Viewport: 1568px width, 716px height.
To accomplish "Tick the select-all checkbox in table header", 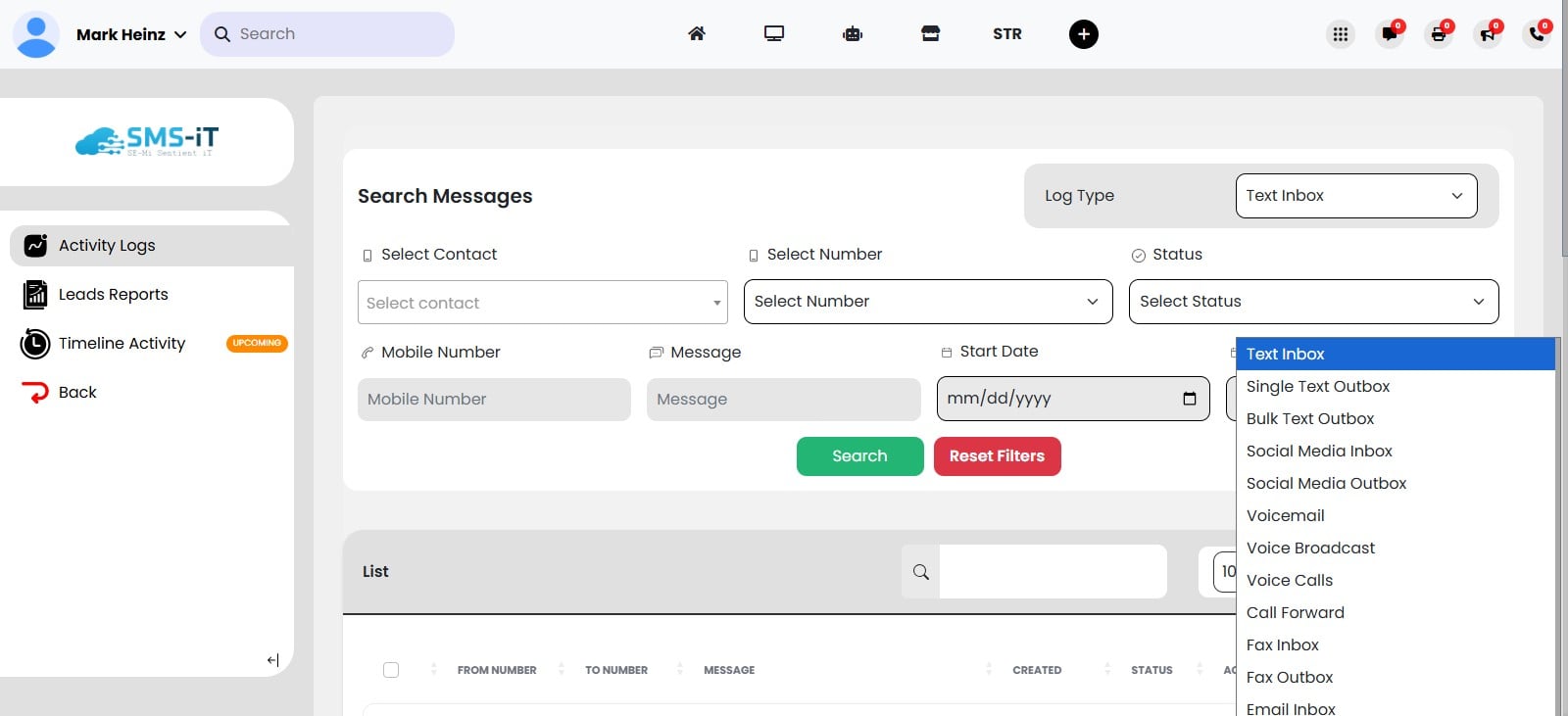I will coord(391,670).
